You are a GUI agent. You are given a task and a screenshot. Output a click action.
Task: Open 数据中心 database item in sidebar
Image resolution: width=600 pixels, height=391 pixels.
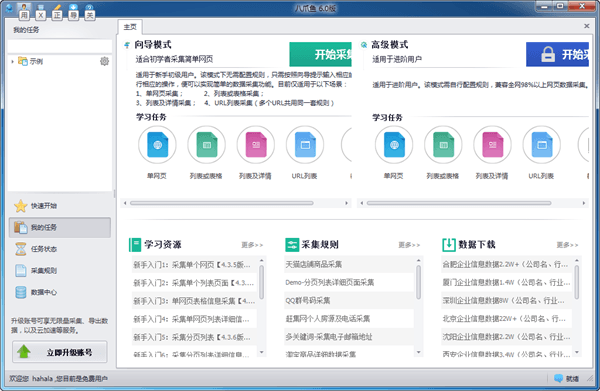(60, 292)
